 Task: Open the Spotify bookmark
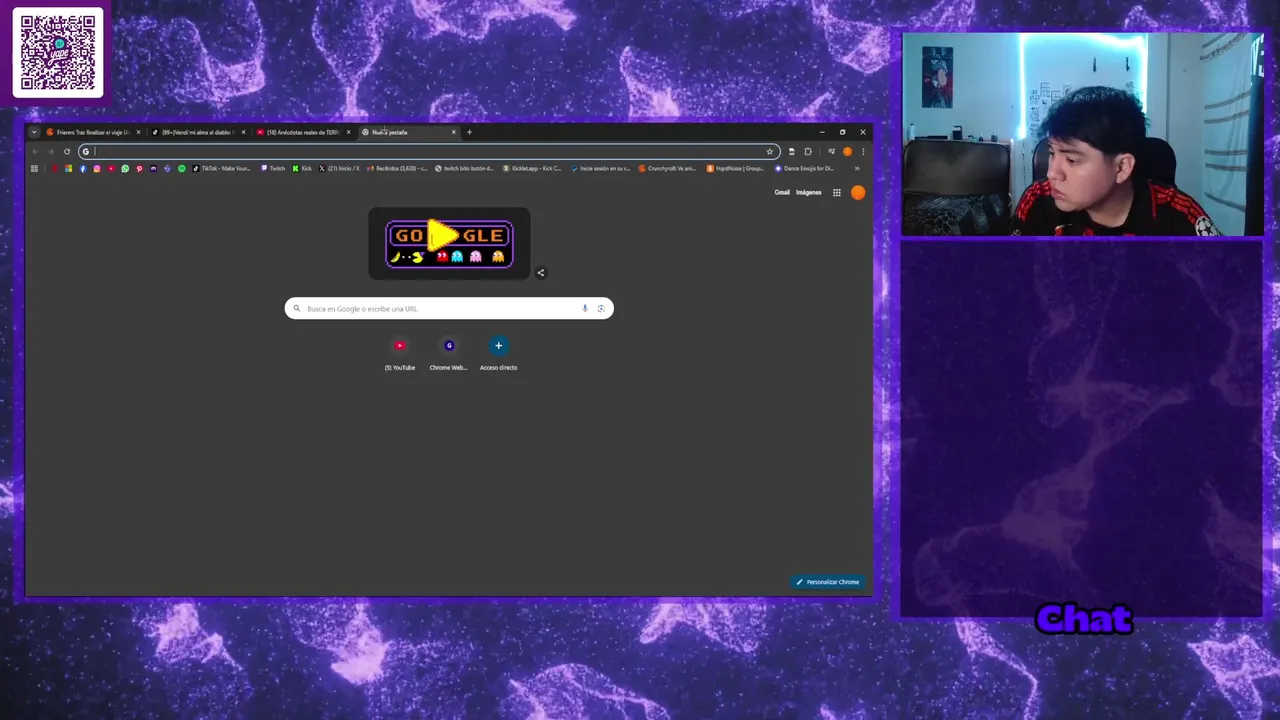point(182,168)
